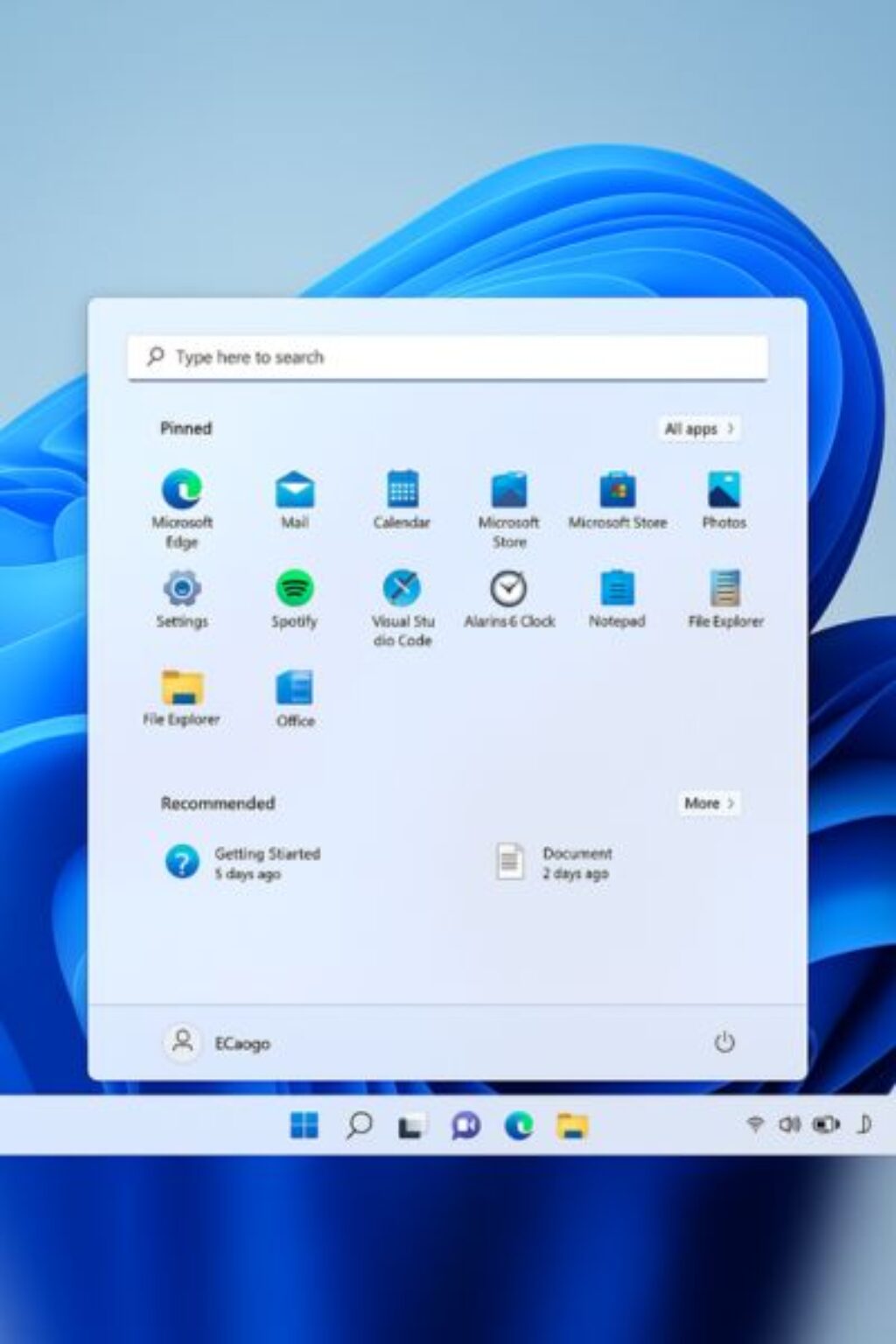Open the Office app
896x1344 pixels.
click(x=295, y=698)
